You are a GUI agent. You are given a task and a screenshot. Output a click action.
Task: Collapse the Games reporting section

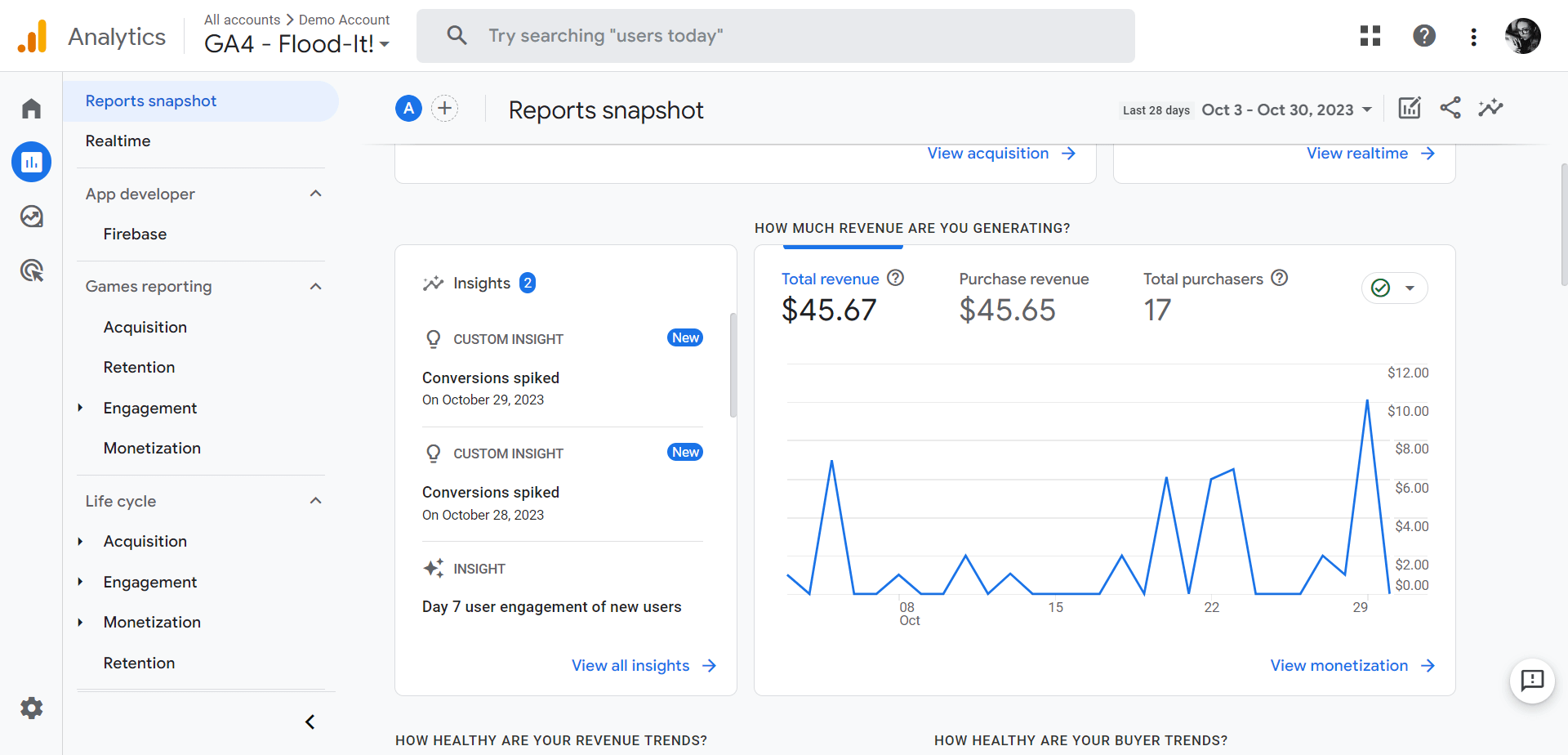click(x=315, y=286)
